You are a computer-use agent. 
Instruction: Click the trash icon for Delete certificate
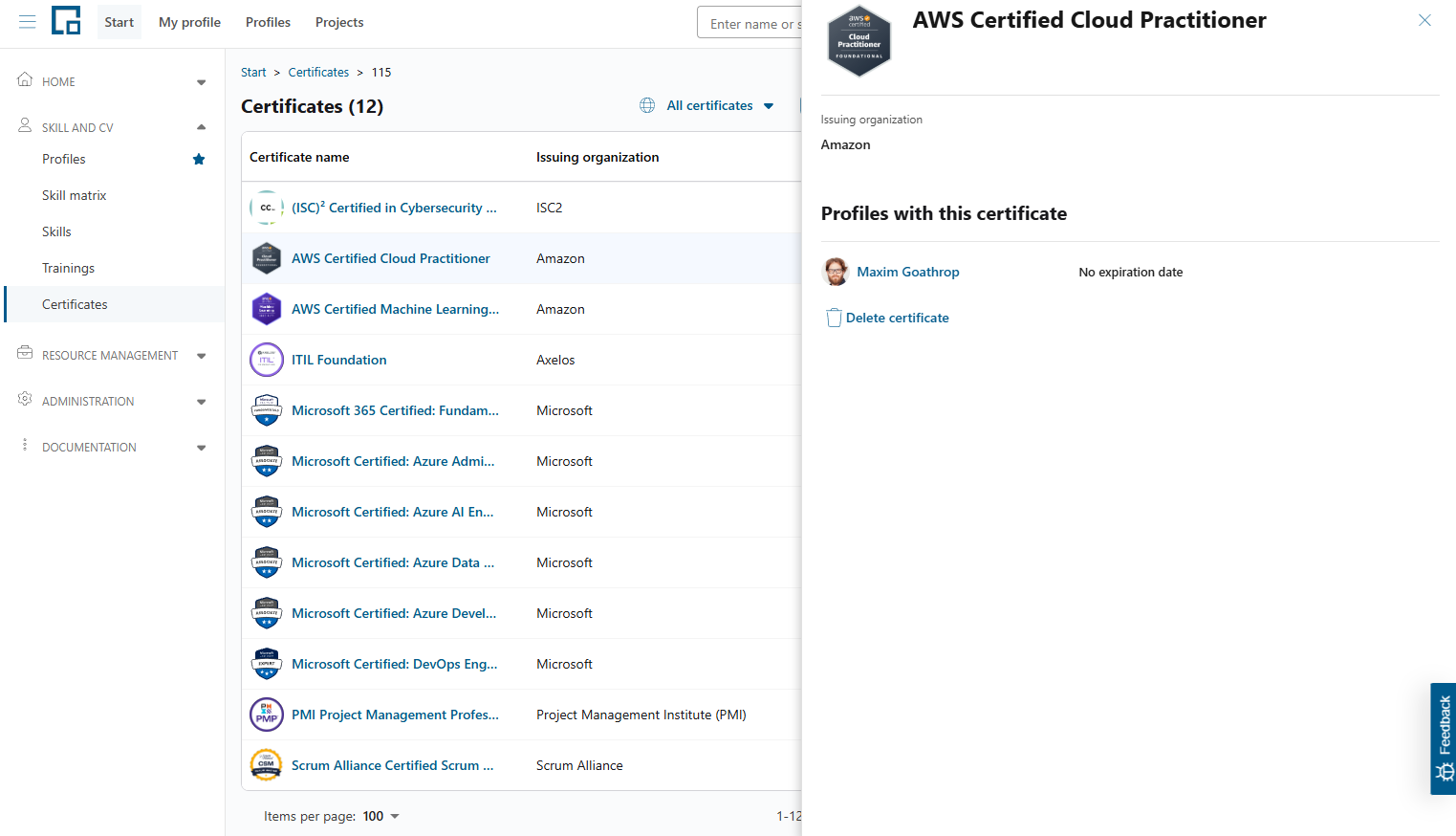click(x=834, y=318)
